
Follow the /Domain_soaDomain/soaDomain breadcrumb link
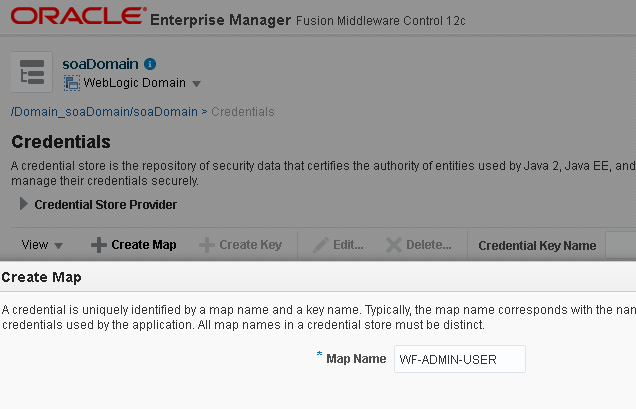pos(104,112)
